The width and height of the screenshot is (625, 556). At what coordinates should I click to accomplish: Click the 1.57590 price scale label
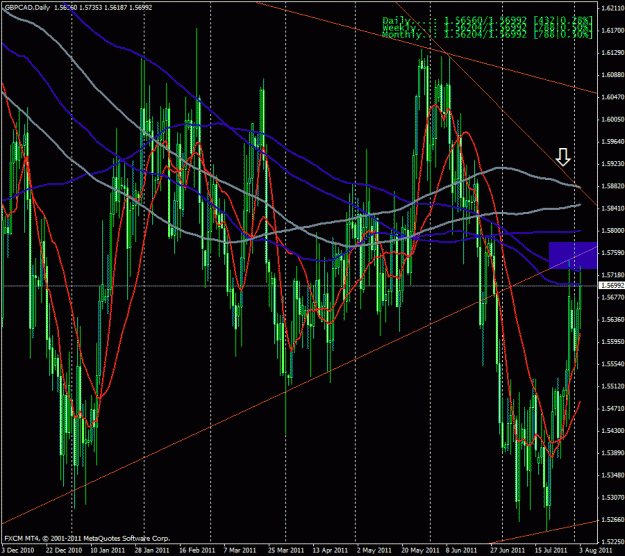pyautogui.click(x=613, y=253)
